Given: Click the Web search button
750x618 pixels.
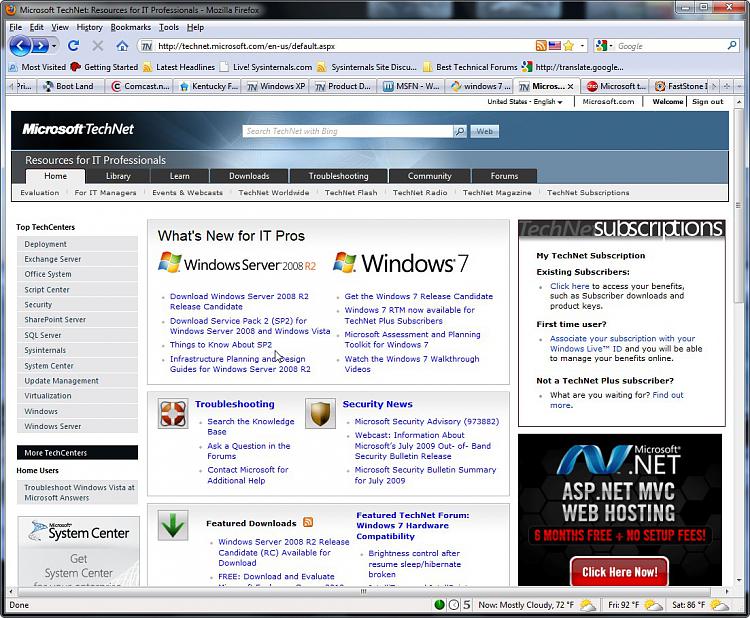Looking at the screenshot, I should point(485,131).
